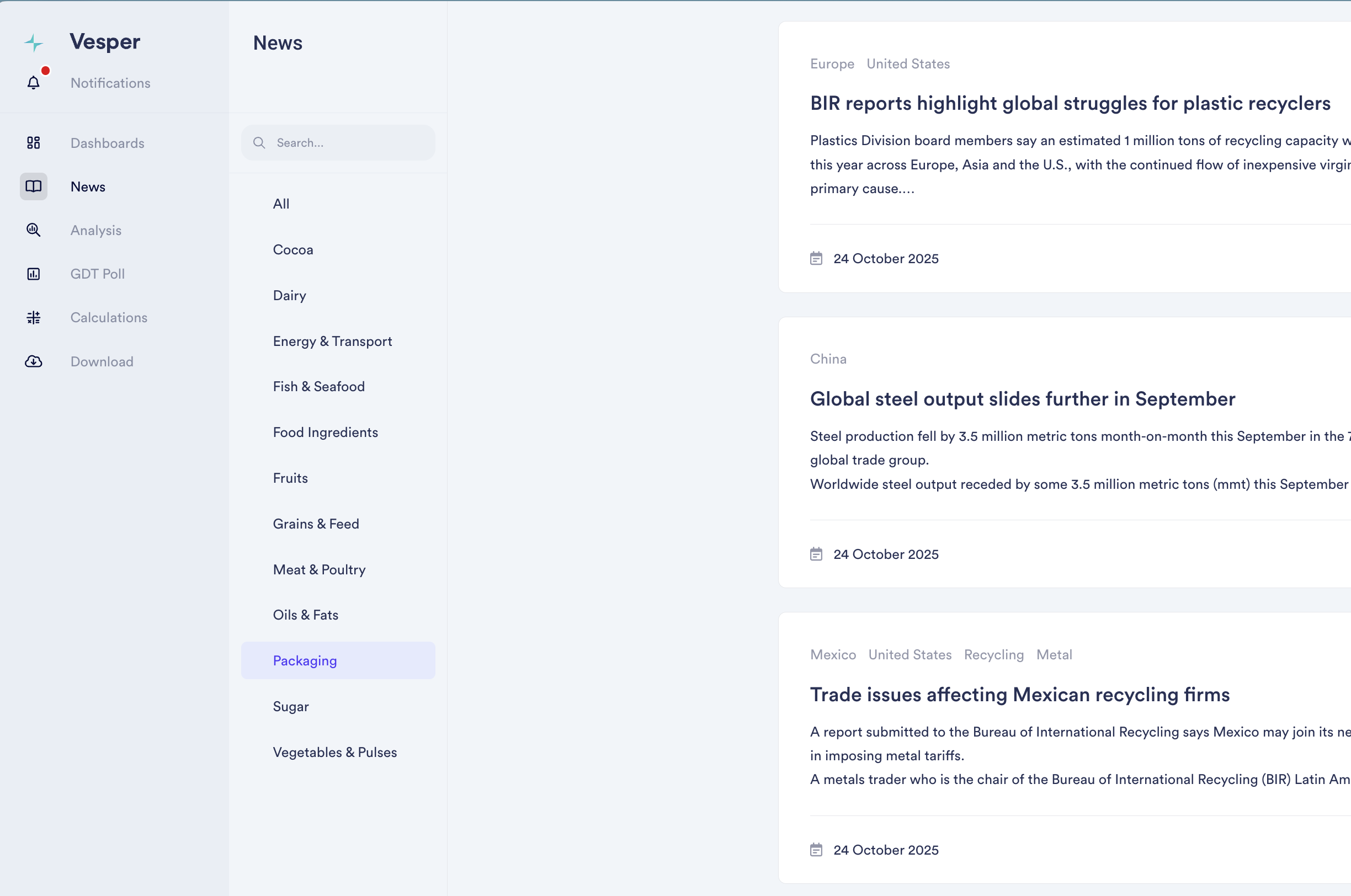Click the Recycling tag on third article
This screenshot has height=896, width=1351.
(x=994, y=655)
